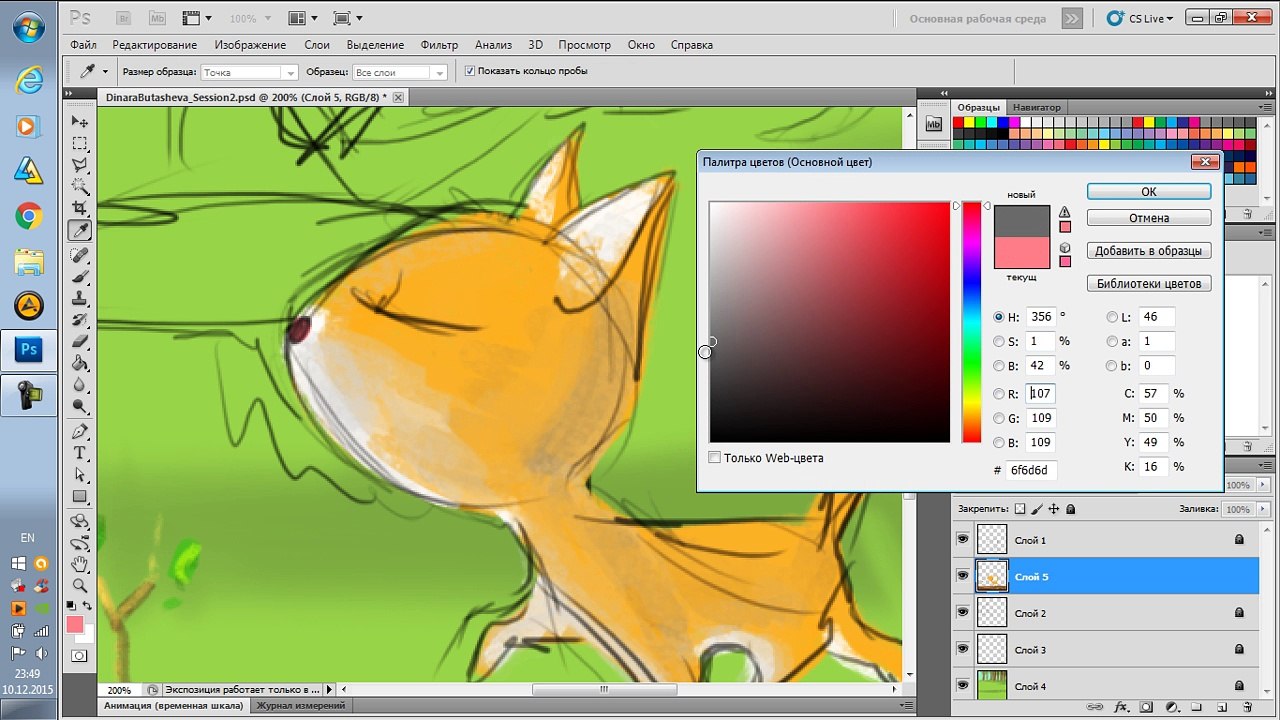This screenshot has width=1280, height=720.
Task: Open the CS Live dropdown
Action: [1140, 18]
